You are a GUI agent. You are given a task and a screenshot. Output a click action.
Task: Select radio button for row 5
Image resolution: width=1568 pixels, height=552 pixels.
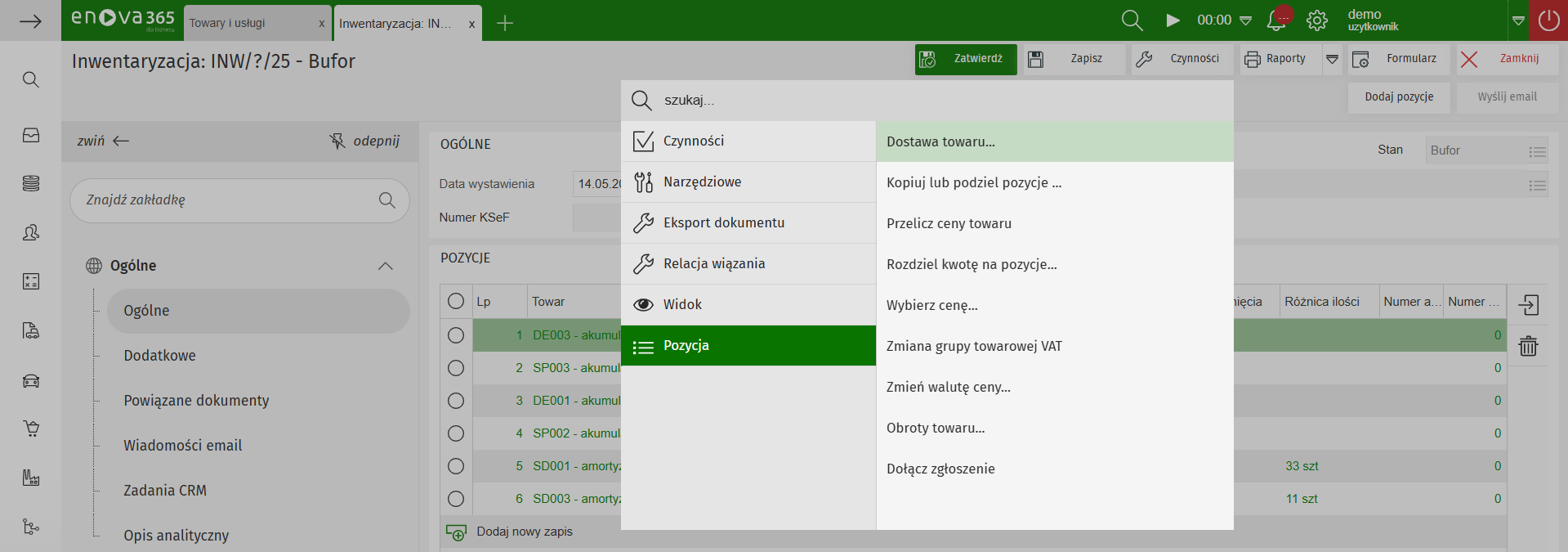(x=456, y=466)
